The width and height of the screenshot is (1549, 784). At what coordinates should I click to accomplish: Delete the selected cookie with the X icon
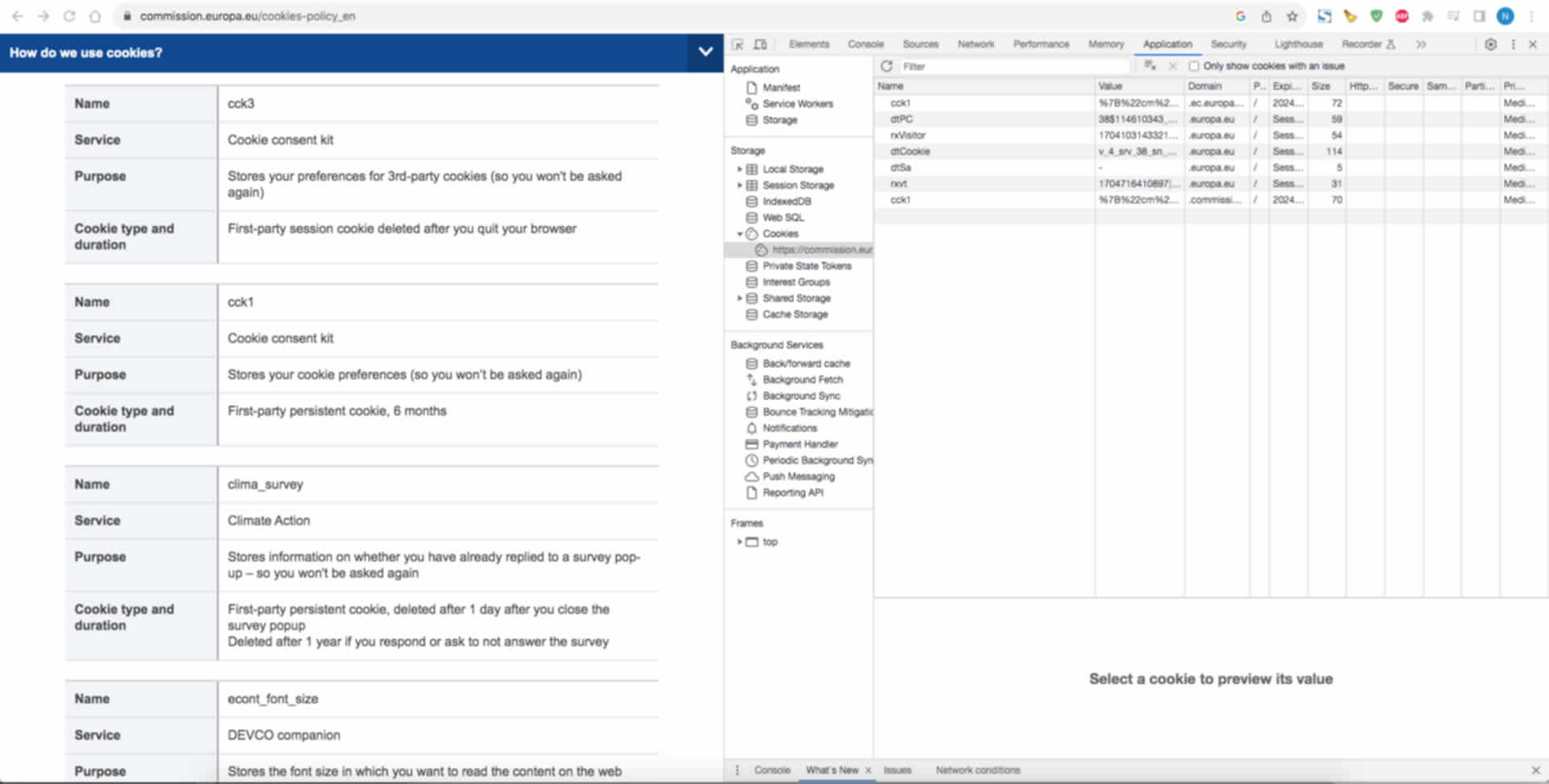tap(1173, 66)
